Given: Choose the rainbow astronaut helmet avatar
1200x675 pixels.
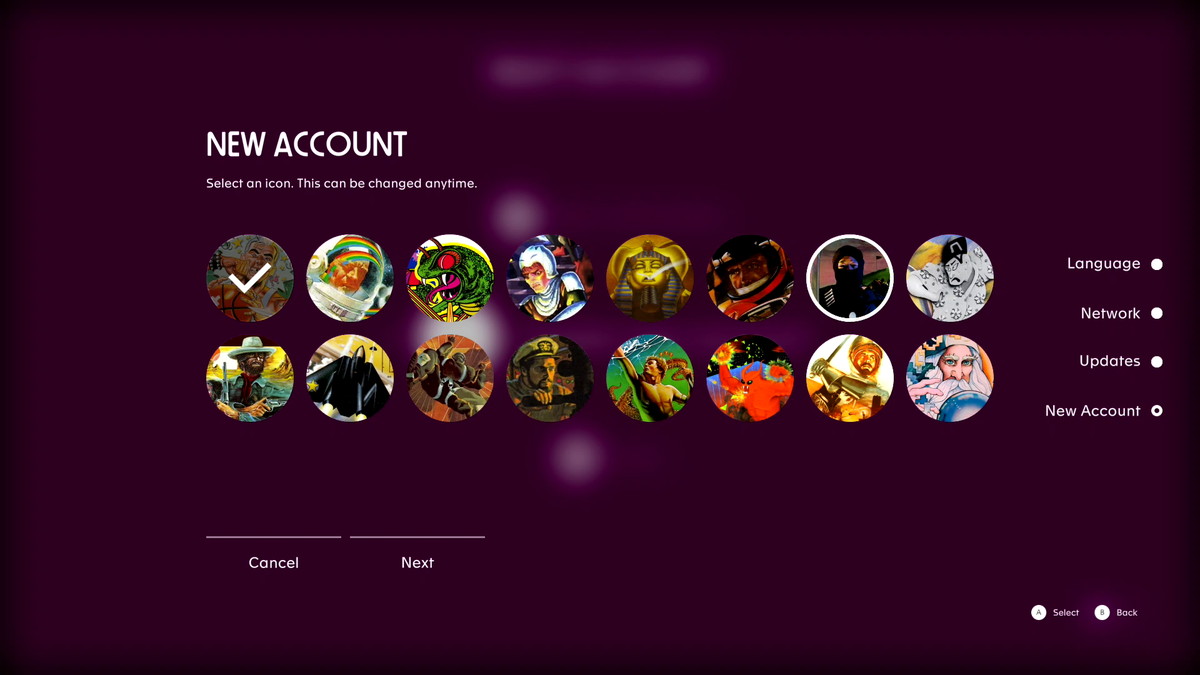Looking at the screenshot, I should pos(350,278).
